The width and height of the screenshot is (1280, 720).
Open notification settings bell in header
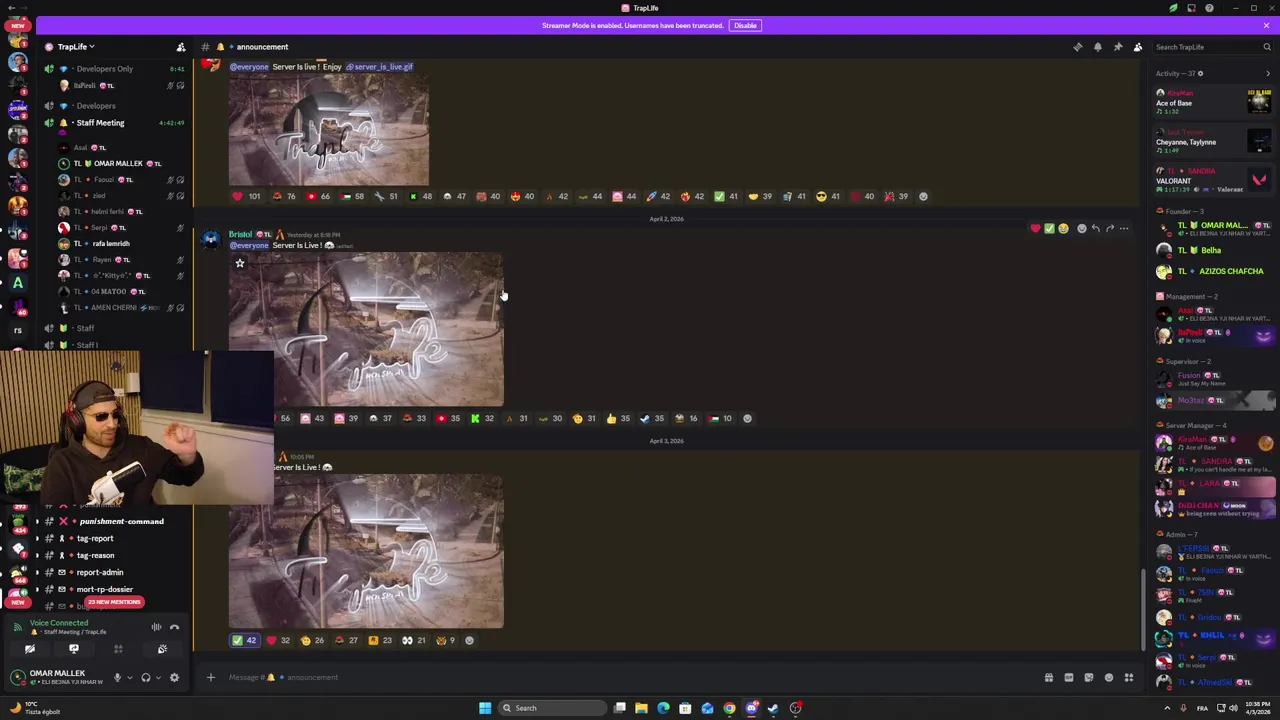point(1097,47)
